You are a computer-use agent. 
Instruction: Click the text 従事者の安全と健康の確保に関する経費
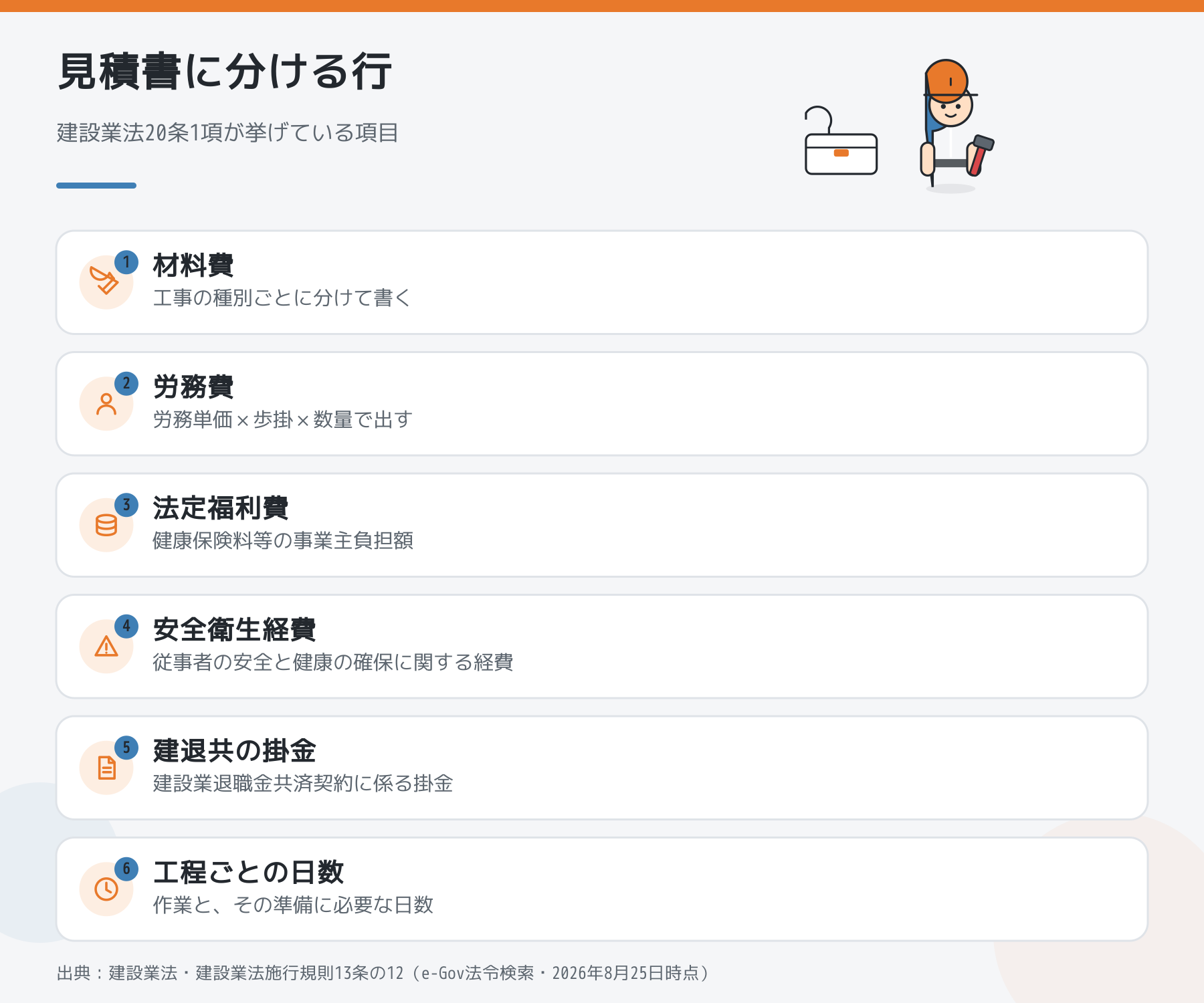coord(333,662)
